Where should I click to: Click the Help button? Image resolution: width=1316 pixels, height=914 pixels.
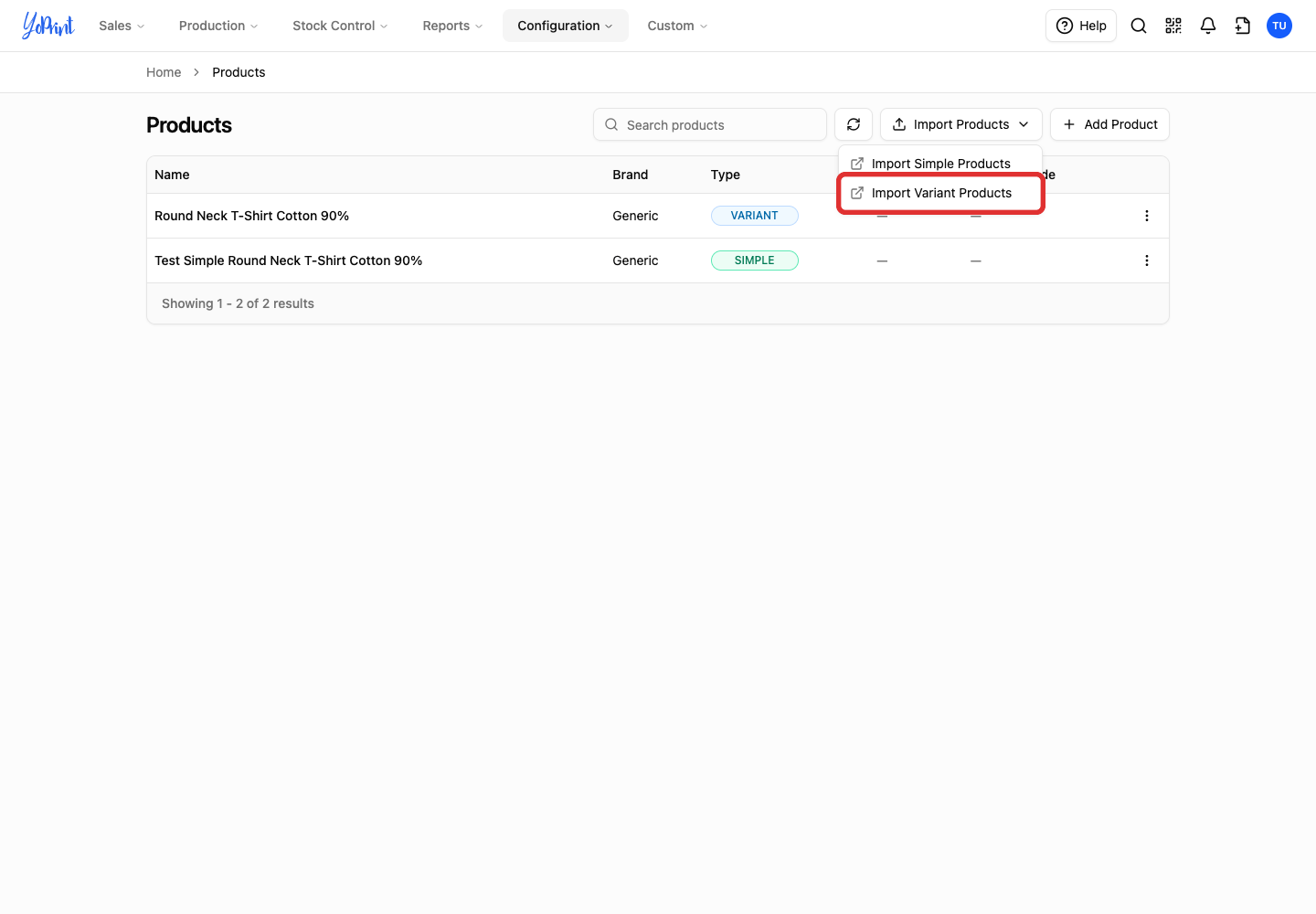pyautogui.click(x=1081, y=26)
